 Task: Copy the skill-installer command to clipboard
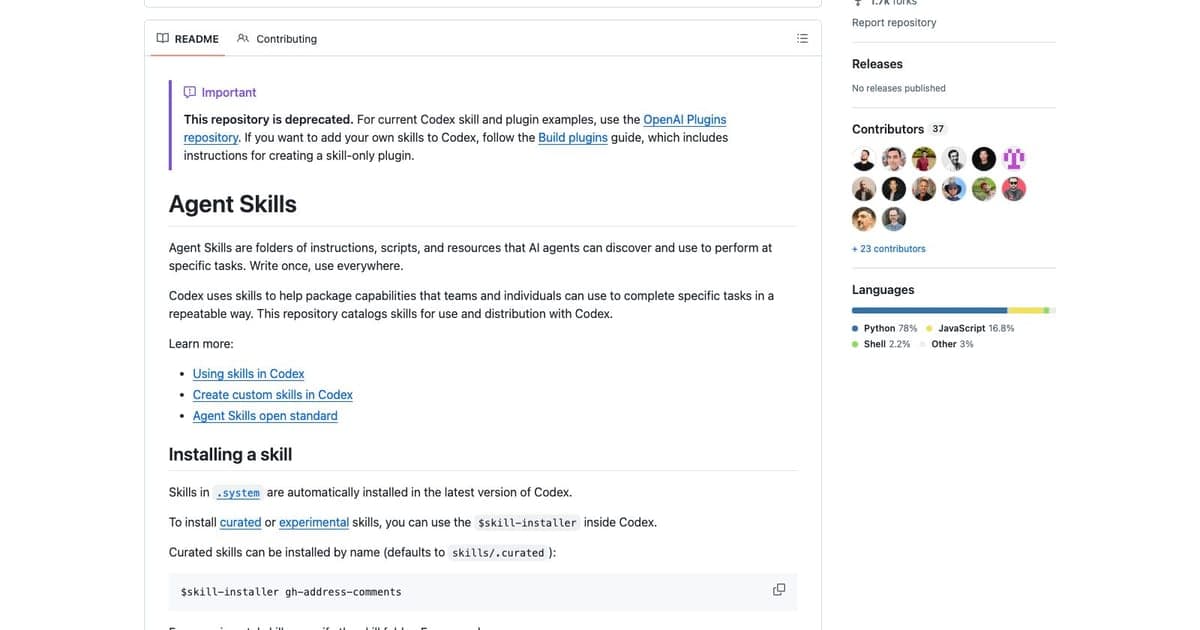click(x=779, y=590)
